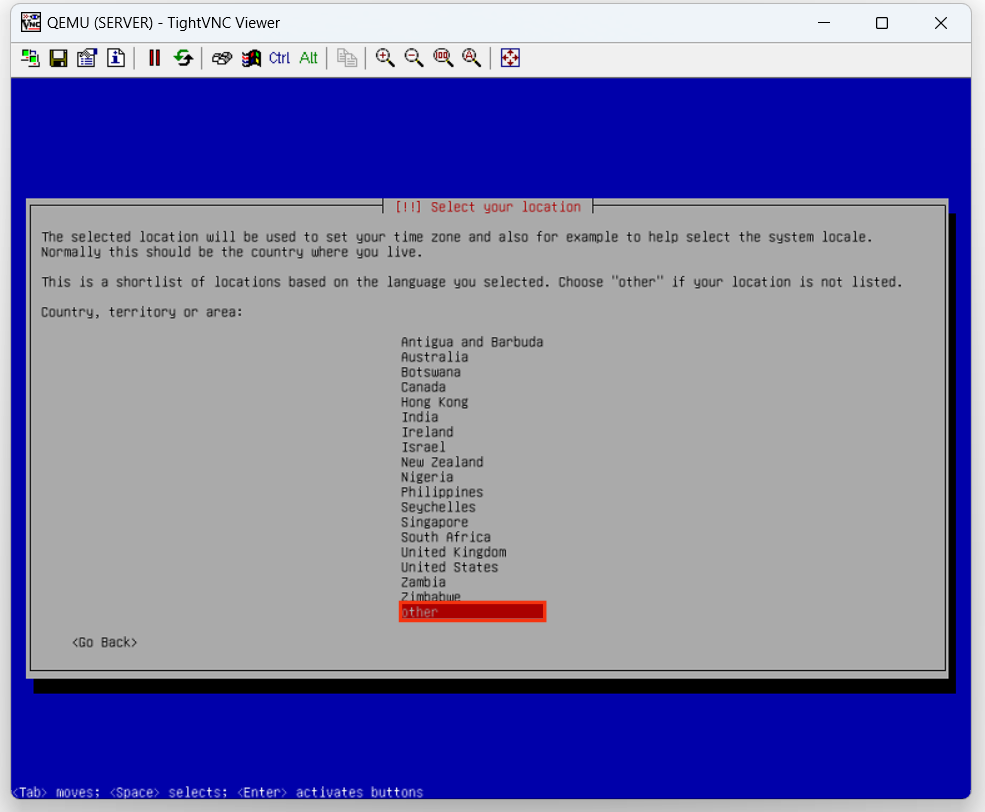Set zoom to 100% with the magnifier icon
The height and width of the screenshot is (812, 985).
point(443,58)
